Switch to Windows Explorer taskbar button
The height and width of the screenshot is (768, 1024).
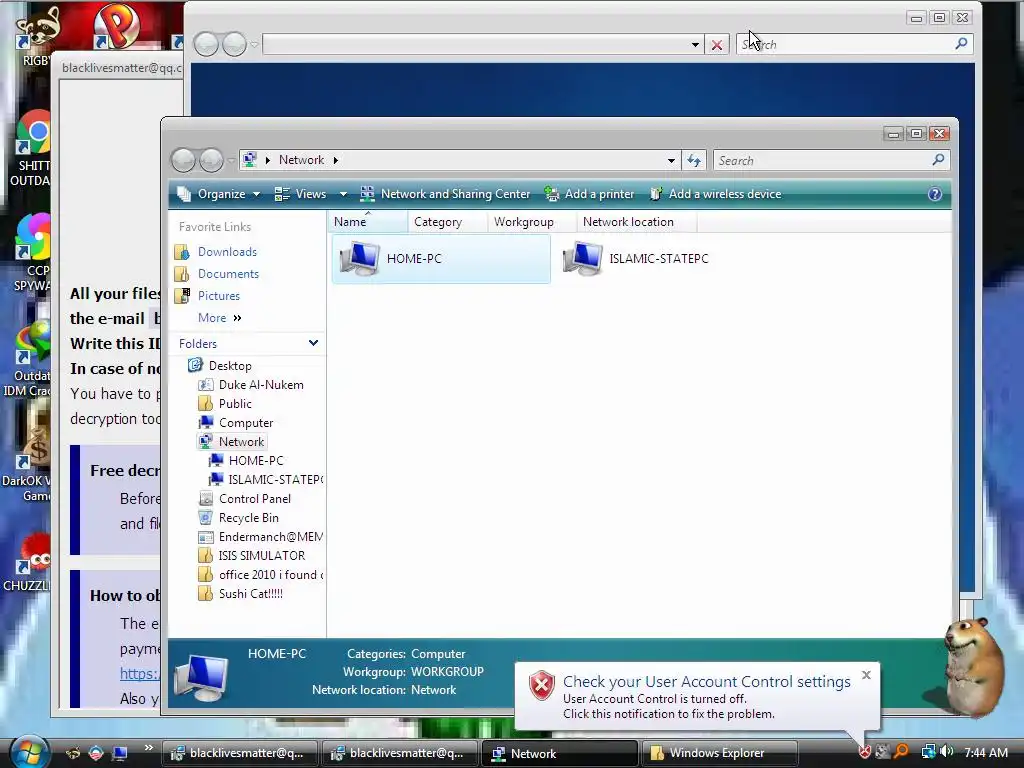click(720, 753)
